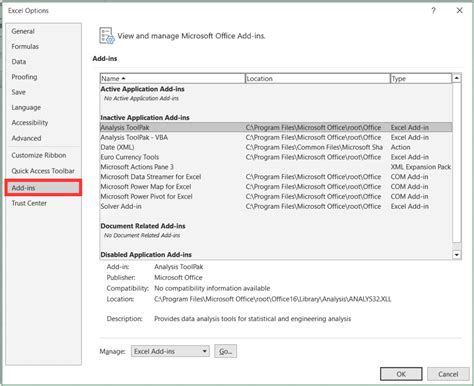Click the Help question mark icon
Screen dimensions: 474x386
point(433,11)
